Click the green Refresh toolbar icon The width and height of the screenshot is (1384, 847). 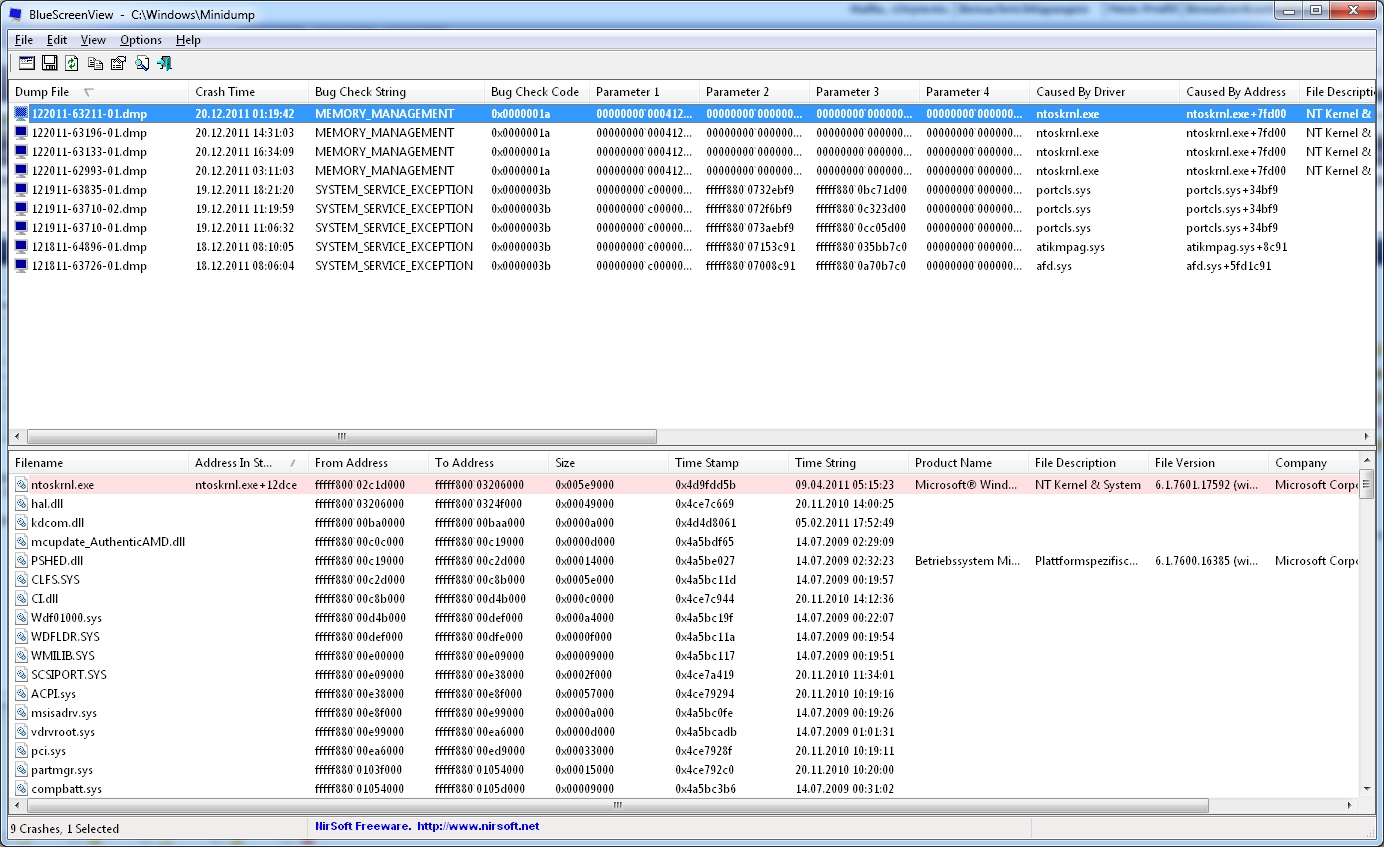tap(72, 64)
